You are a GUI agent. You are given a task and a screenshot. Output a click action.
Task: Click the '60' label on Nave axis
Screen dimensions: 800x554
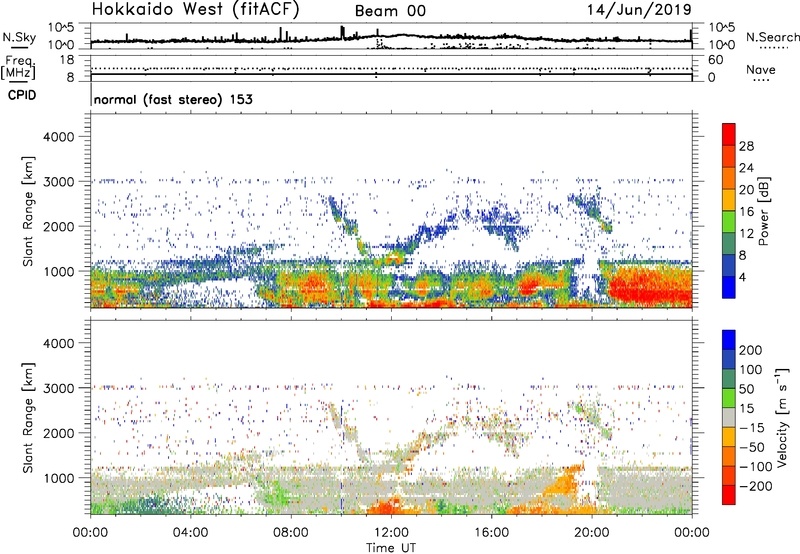click(716, 60)
